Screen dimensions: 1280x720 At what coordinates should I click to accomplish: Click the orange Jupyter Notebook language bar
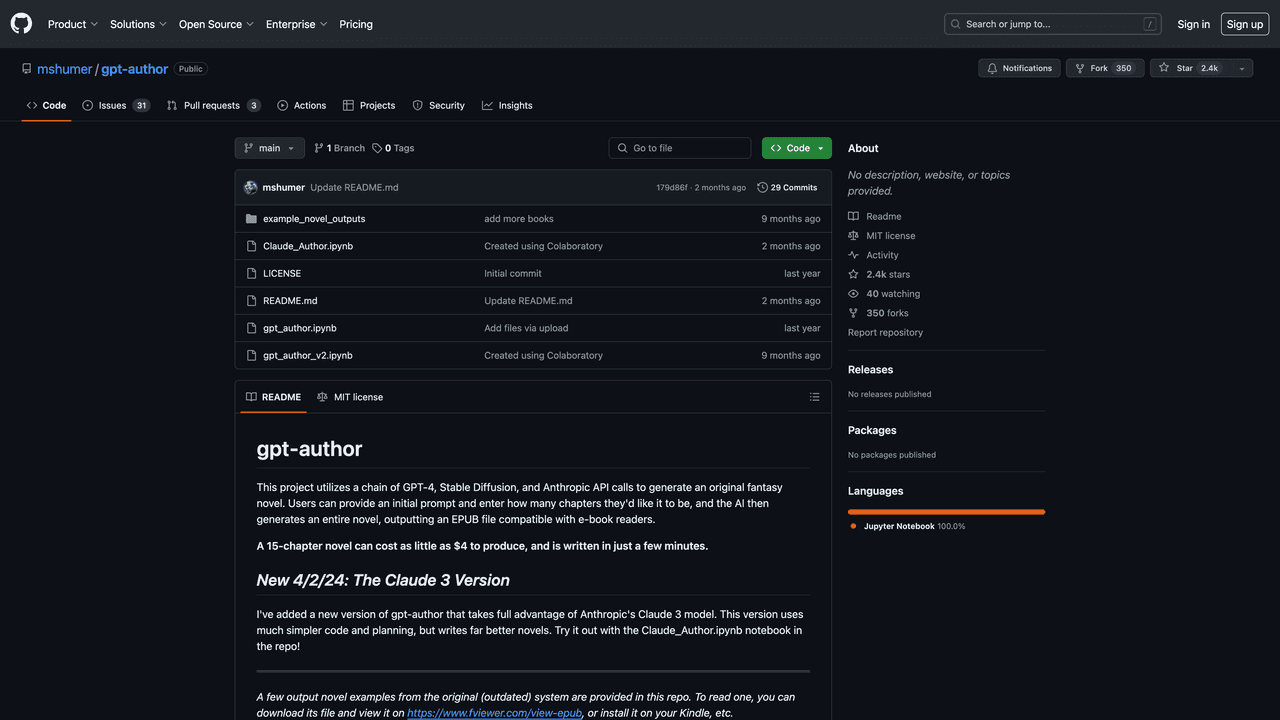946,512
